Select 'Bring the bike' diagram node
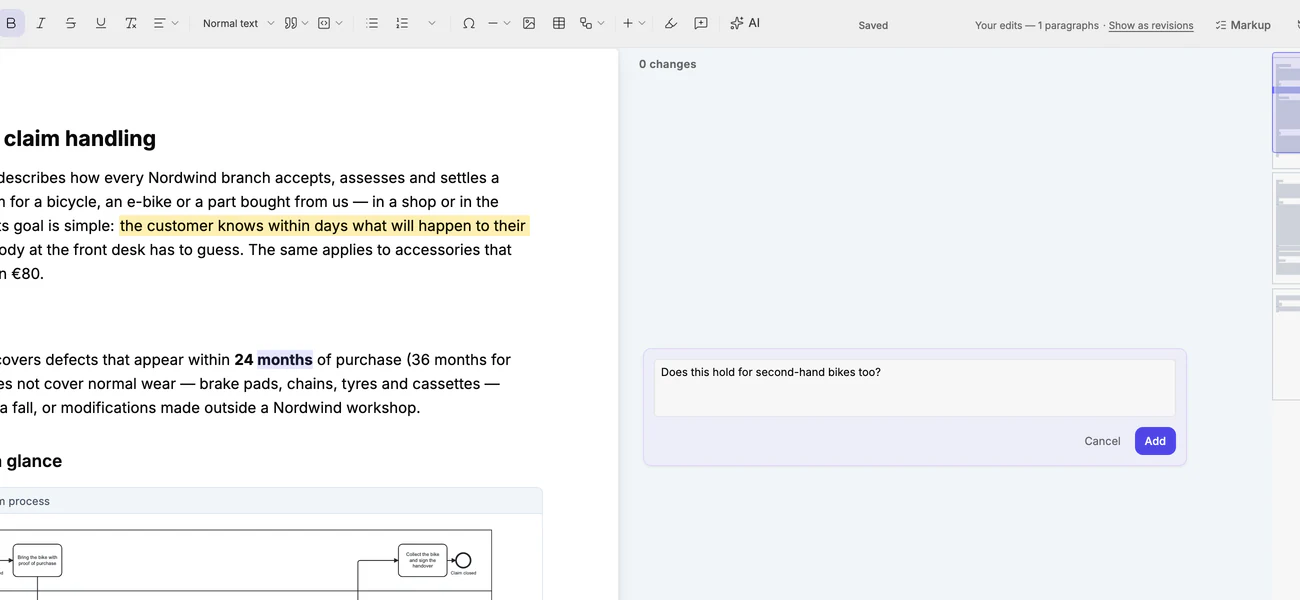 37,560
